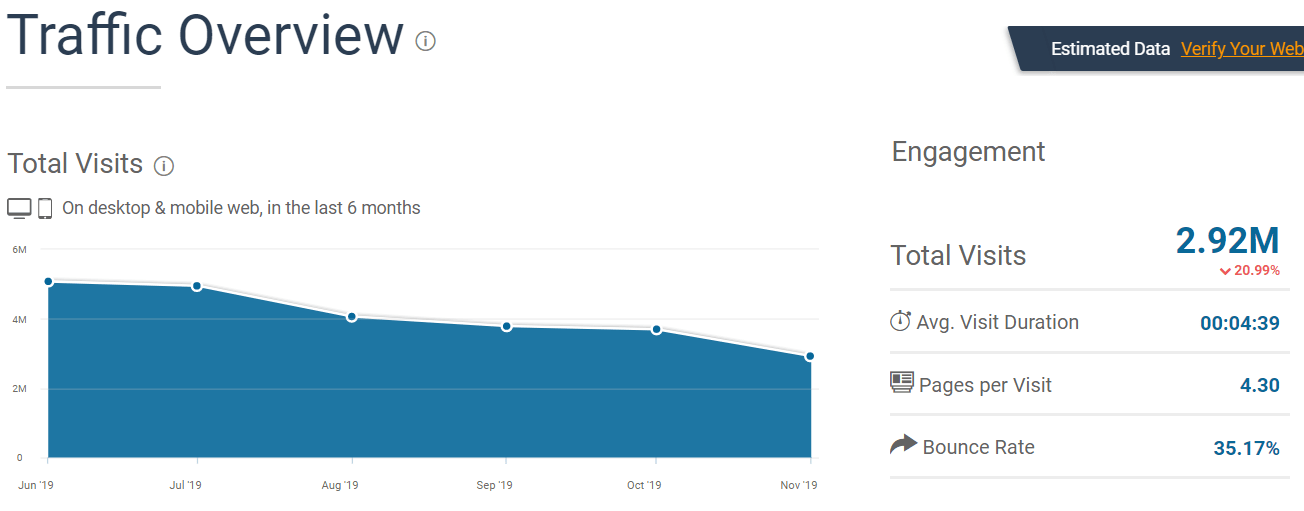The height and width of the screenshot is (511, 1304).
Task: Select the Jun '19 data point on chart
Action: (48, 282)
